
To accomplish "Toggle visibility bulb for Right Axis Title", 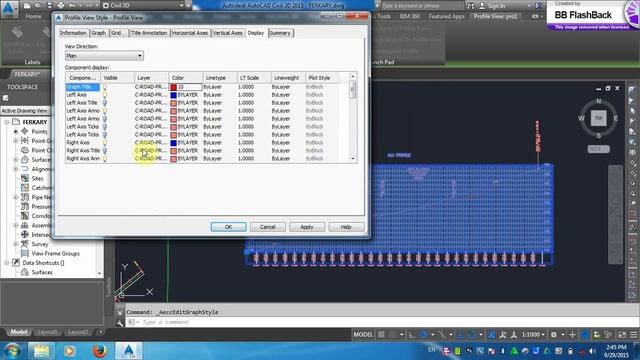I will coord(104,151).
